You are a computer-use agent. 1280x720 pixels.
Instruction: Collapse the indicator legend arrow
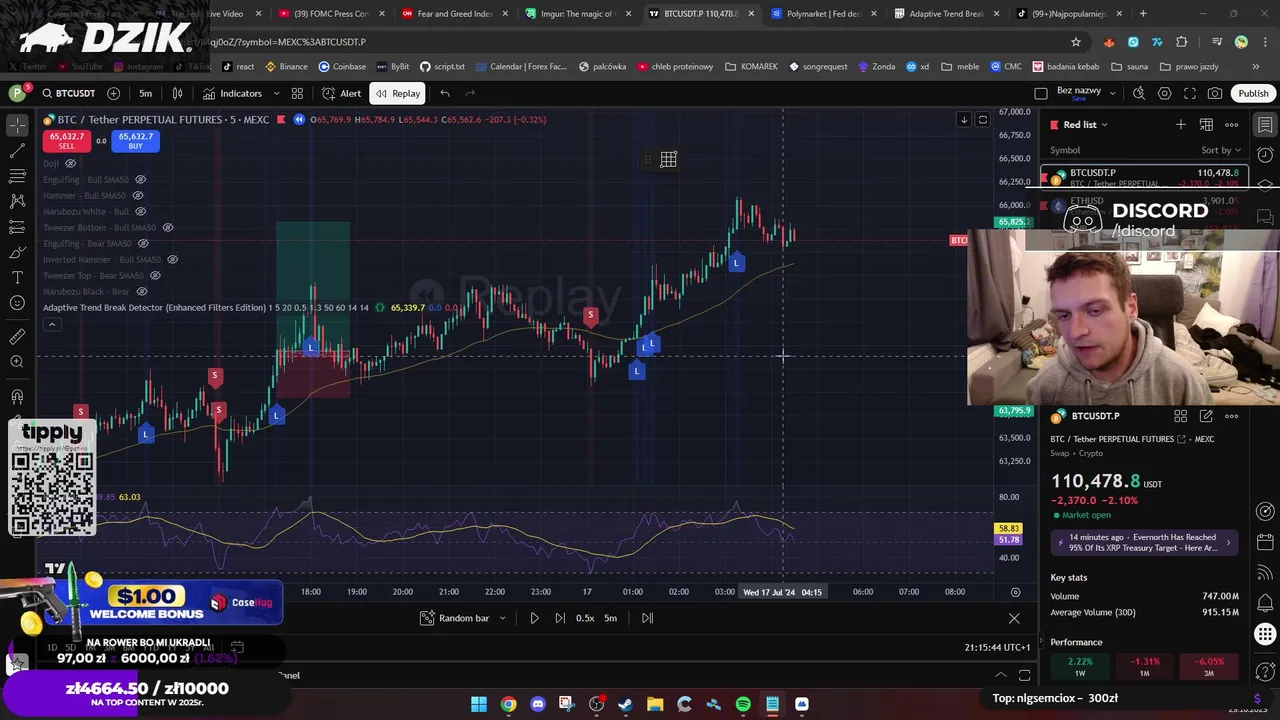point(52,324)
